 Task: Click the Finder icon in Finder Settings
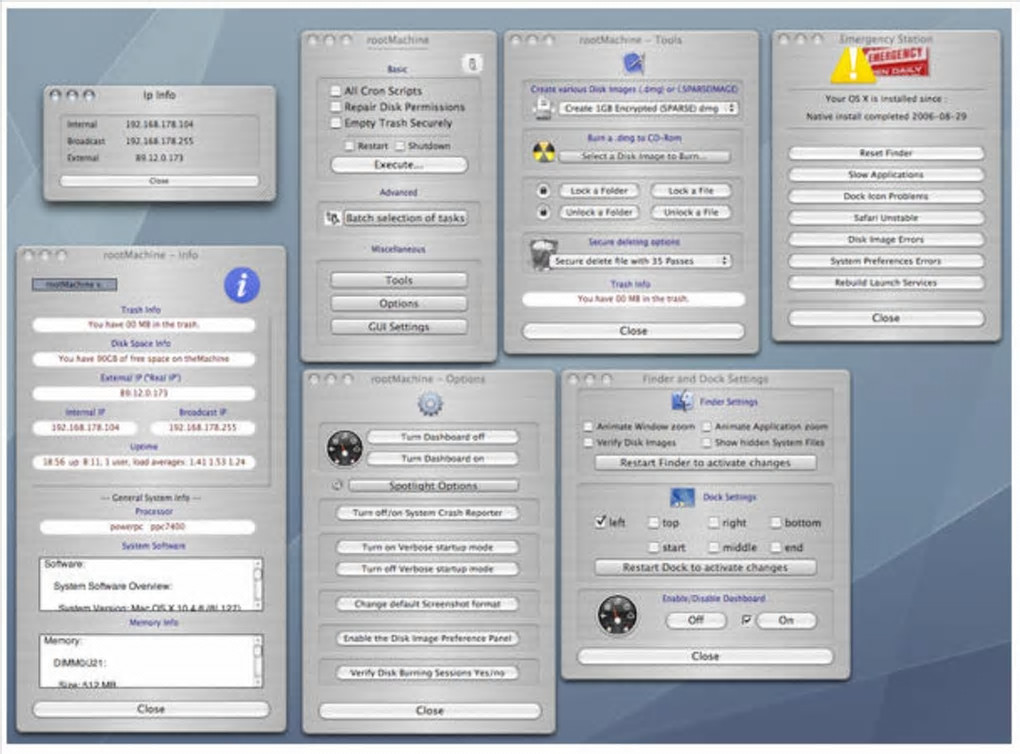682,401
